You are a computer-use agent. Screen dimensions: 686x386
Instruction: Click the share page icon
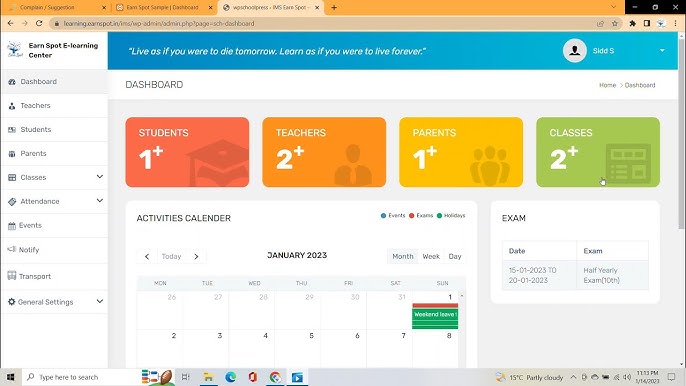[x=600, y=24]
